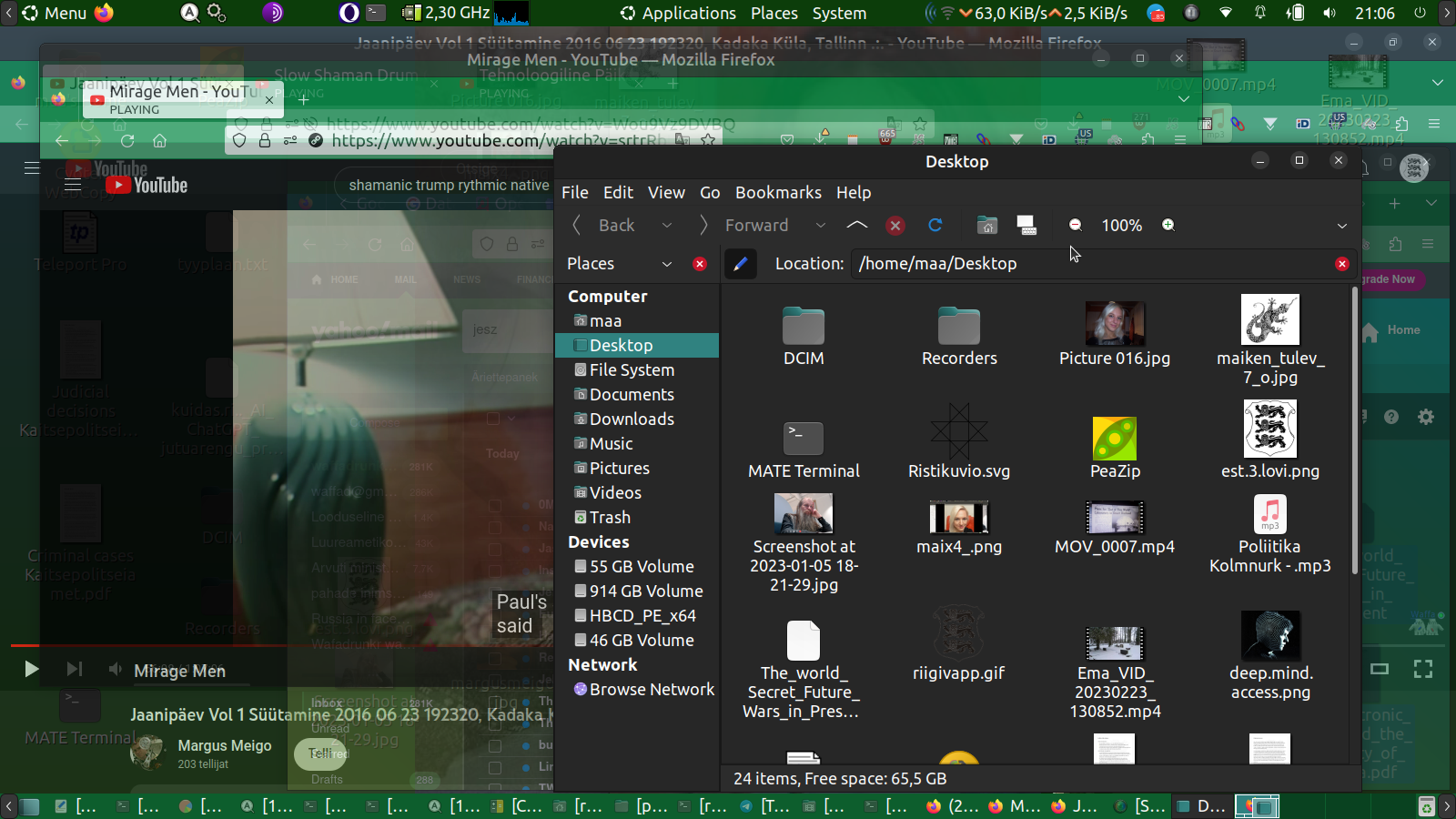Screen dimensions: 1456x819
Task: Open the Forward history dropdown arrow
Action: (x=821, y=225)
